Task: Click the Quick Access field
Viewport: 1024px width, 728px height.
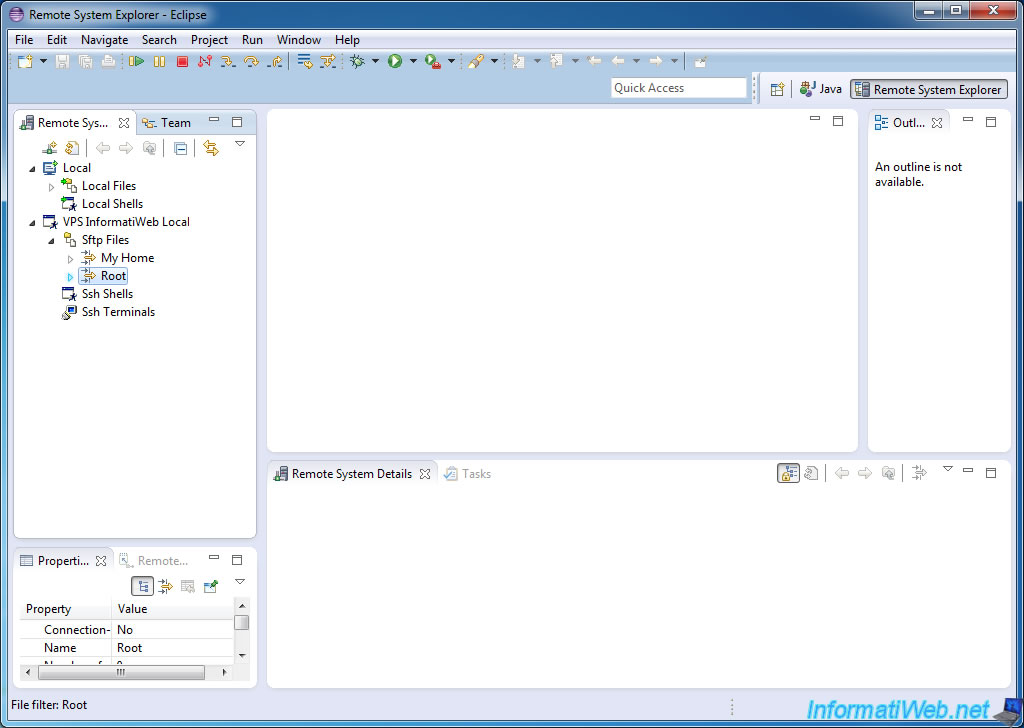Action: (679, 88)
